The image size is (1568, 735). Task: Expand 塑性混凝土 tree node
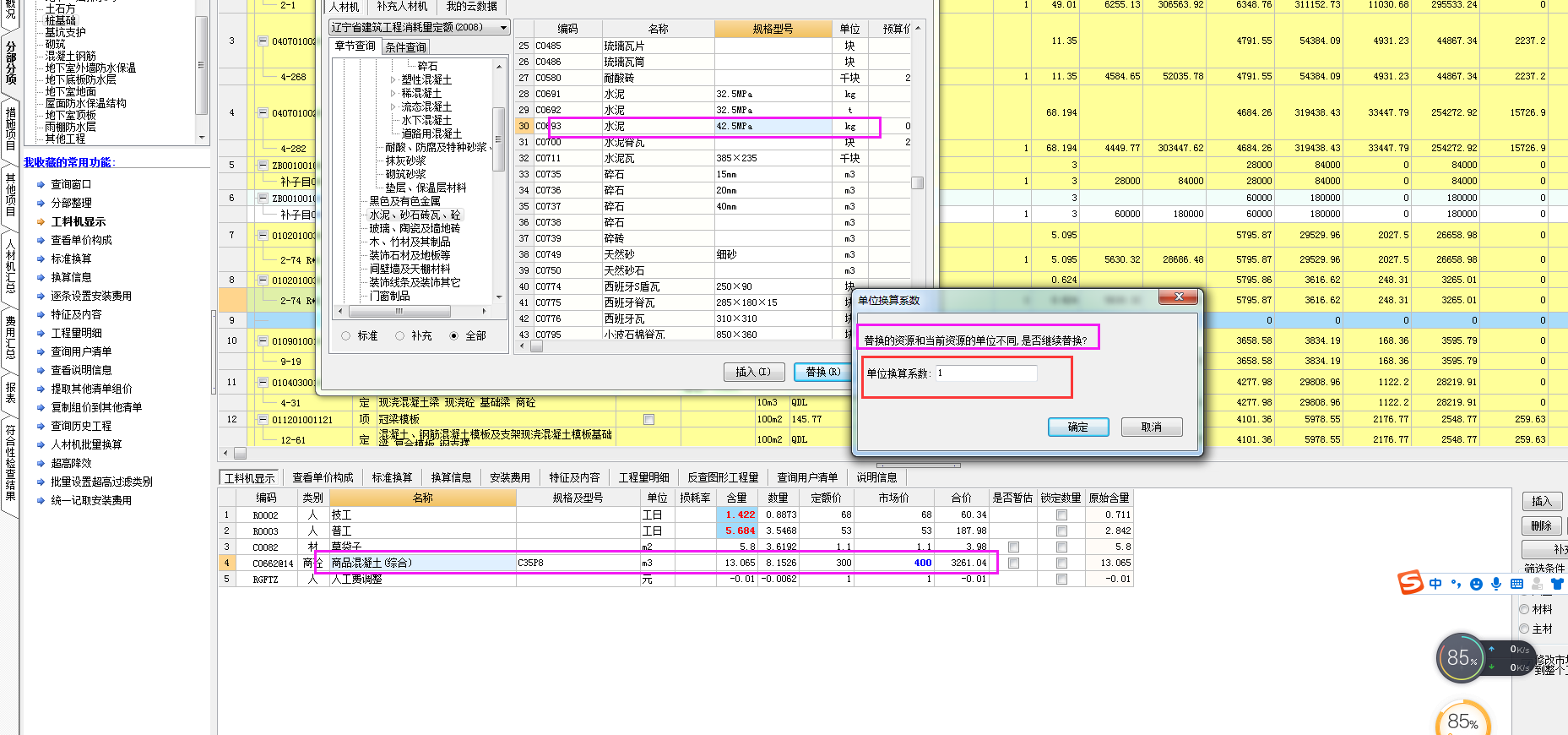click(x=393, y=79)
